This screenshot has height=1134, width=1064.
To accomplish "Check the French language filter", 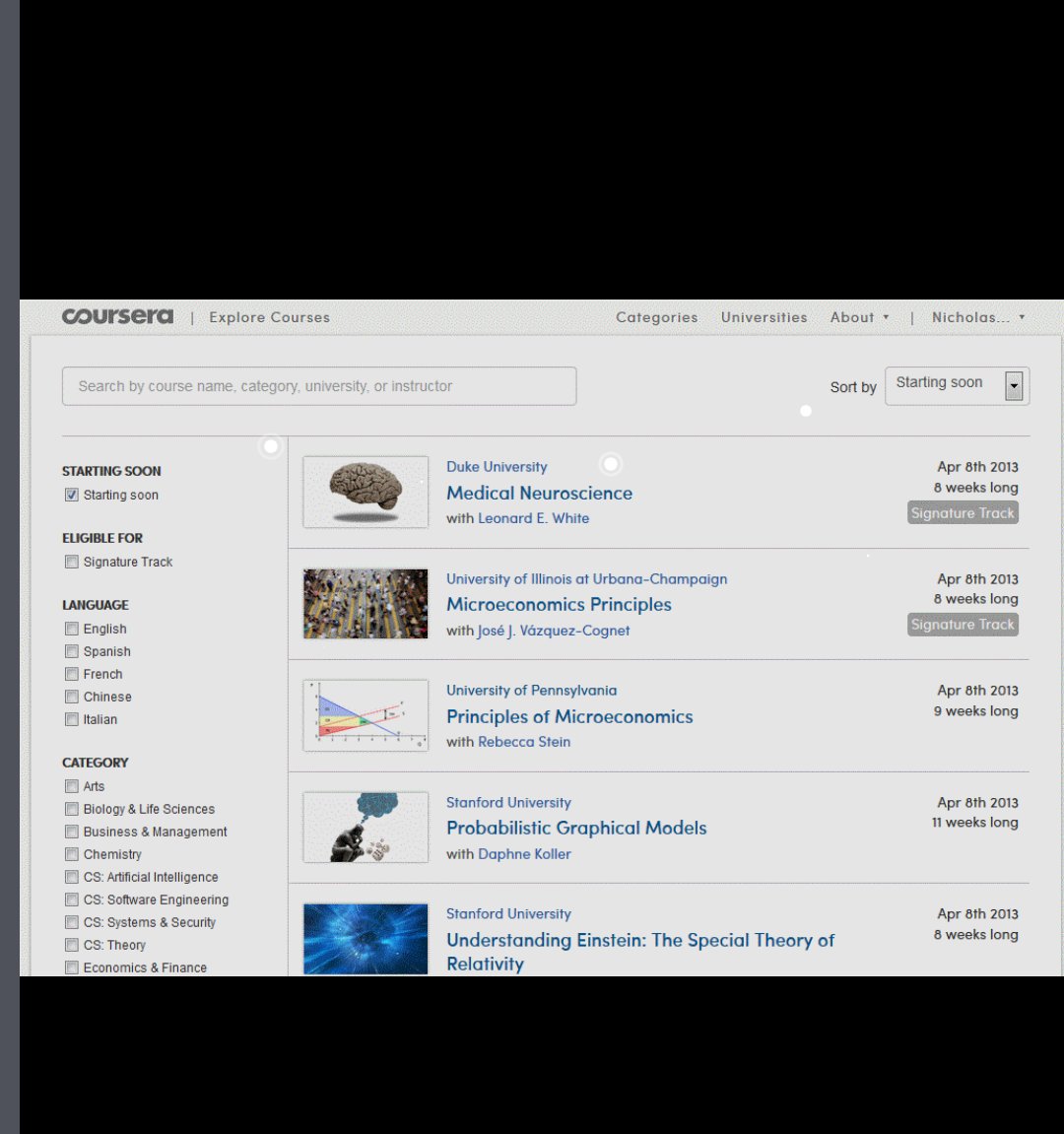I will click(x=72, y=674).
